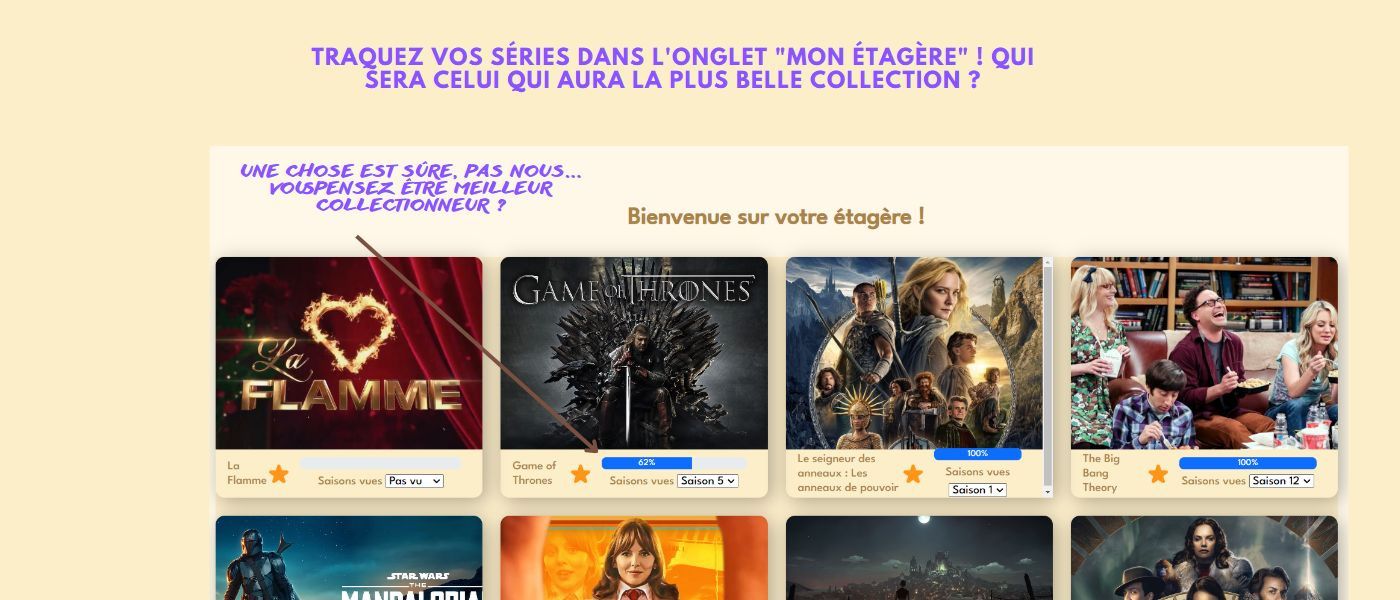This screenshot has height=600, width=1400.
Task: Select the La Flamme poster thumbnail
Action: coord(349,353)
